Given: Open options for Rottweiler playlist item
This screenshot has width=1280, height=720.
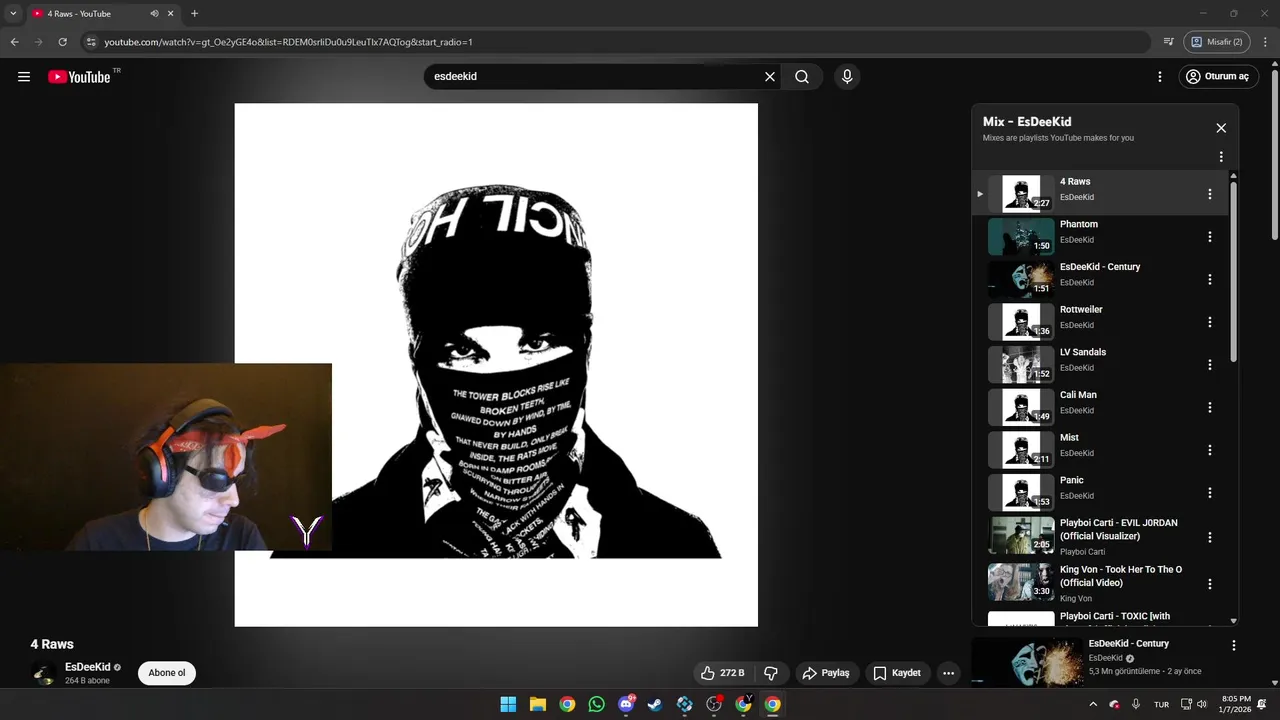Looking at the screenshot, I should pyautogui.click(x=1210, y=322).
